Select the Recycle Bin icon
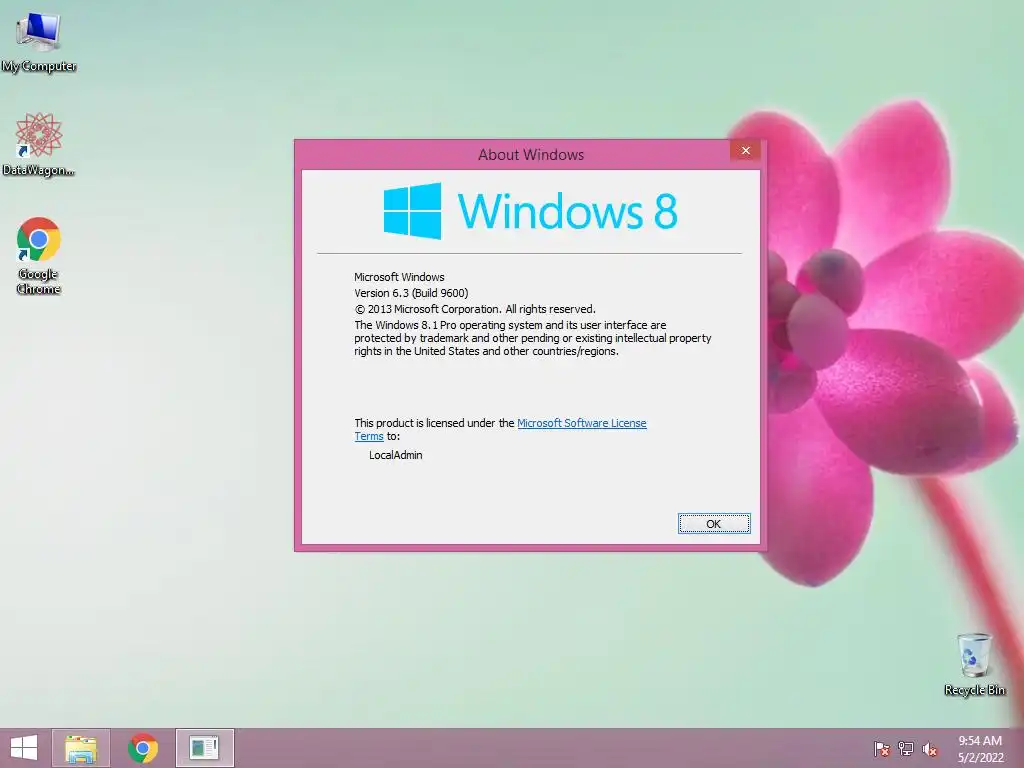The image size is (1024, 768). [x=974, y=664]
